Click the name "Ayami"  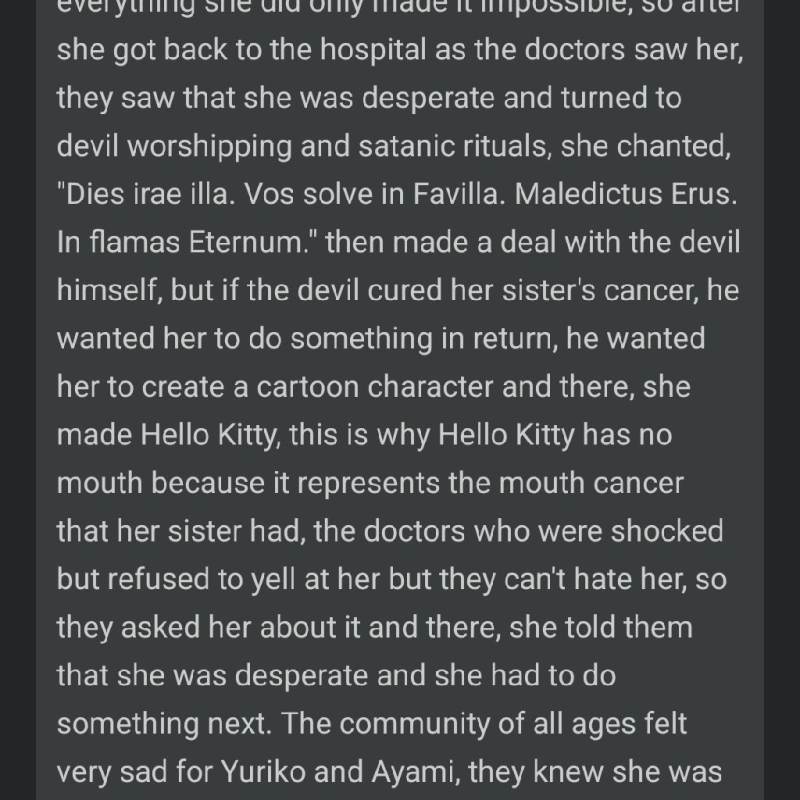click(412, 772)
